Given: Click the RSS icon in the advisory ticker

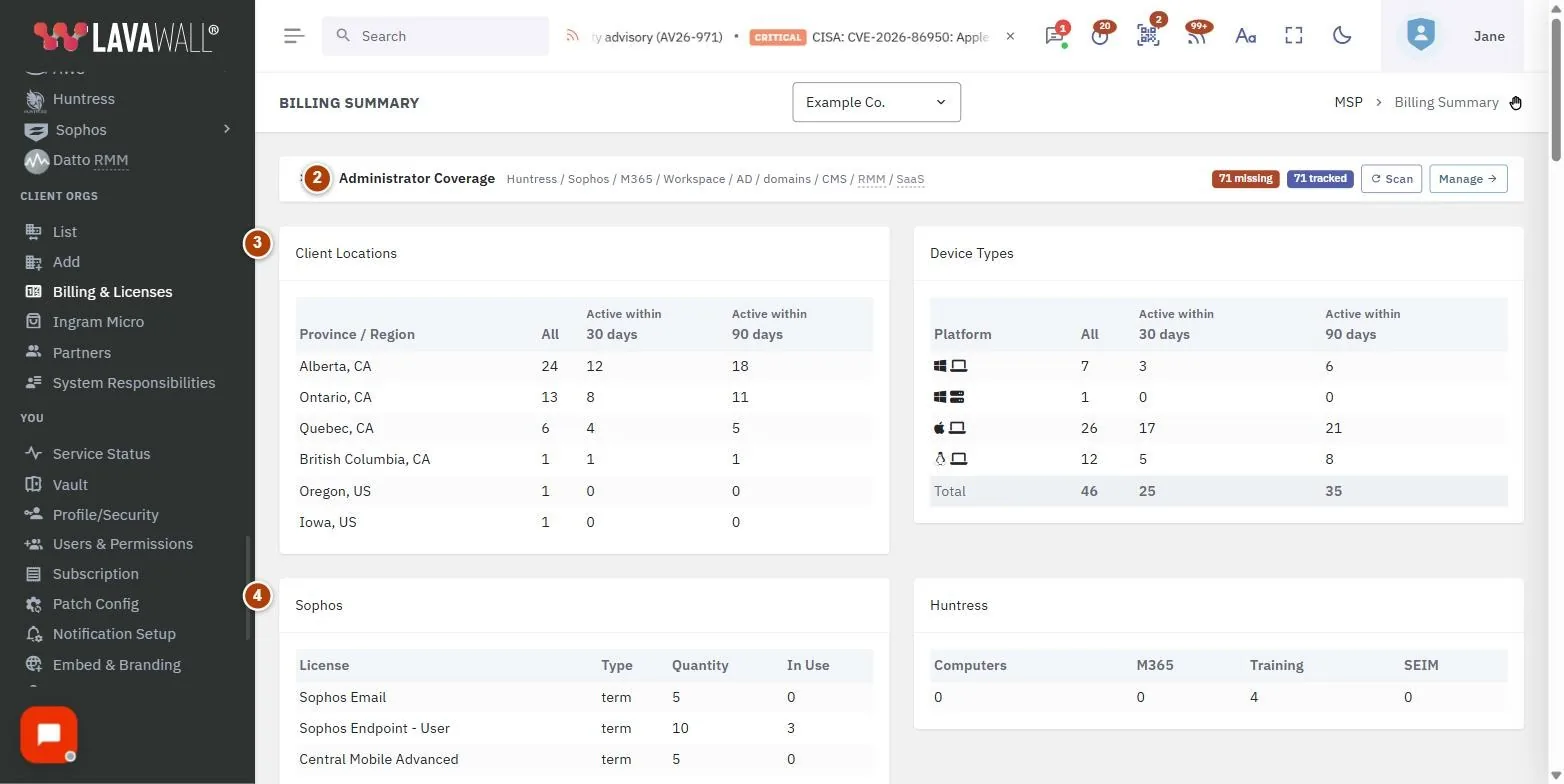Looking at the screenshot, I should click(573, 36).
